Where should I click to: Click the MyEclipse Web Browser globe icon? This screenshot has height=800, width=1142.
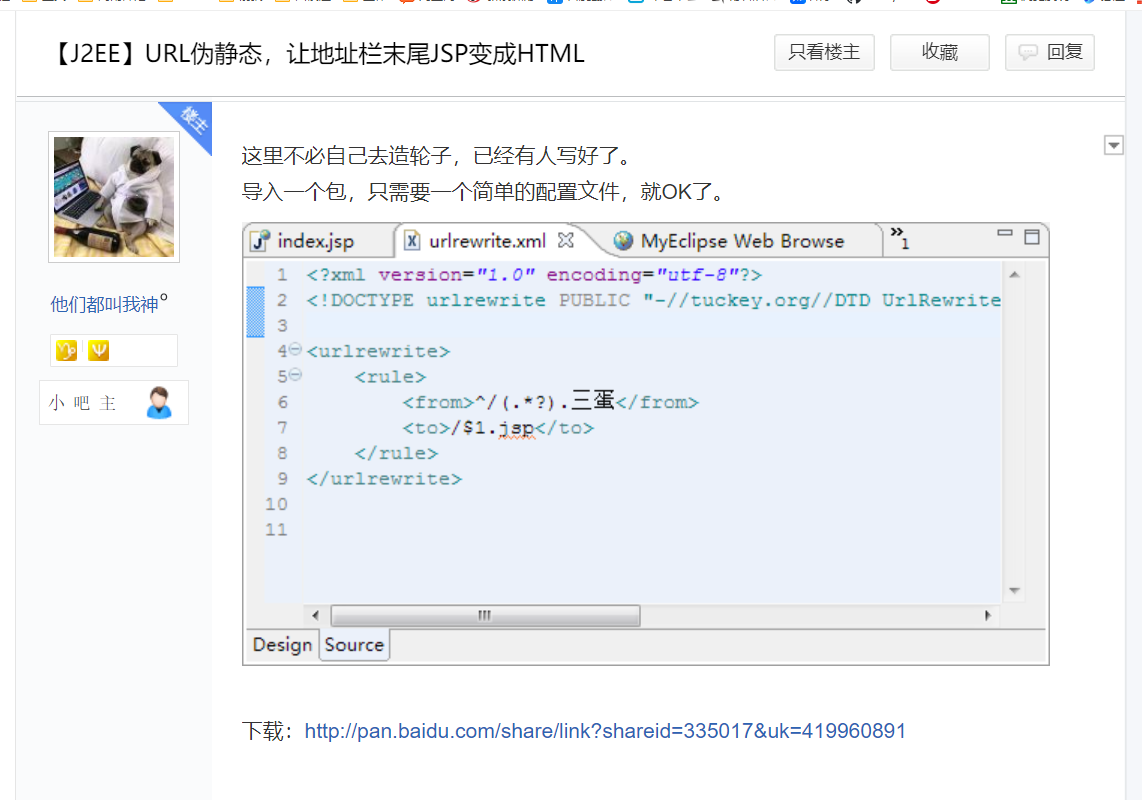624,241
